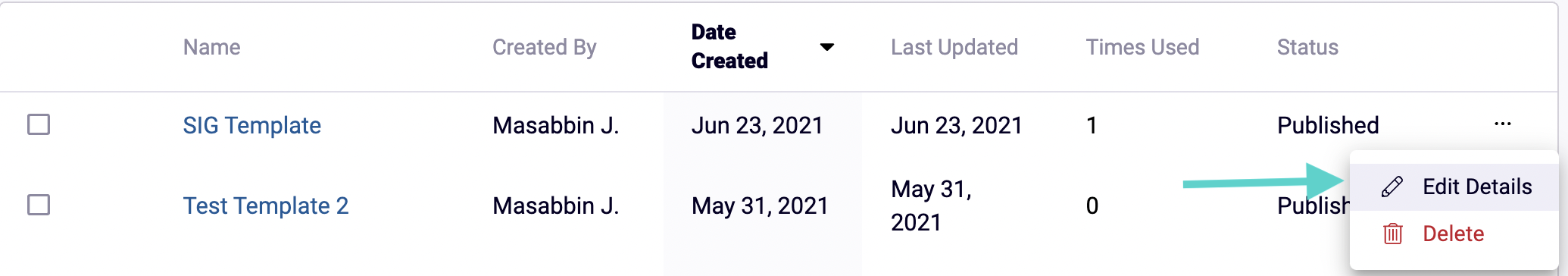Choose Delete from the popup menu

1454,234
